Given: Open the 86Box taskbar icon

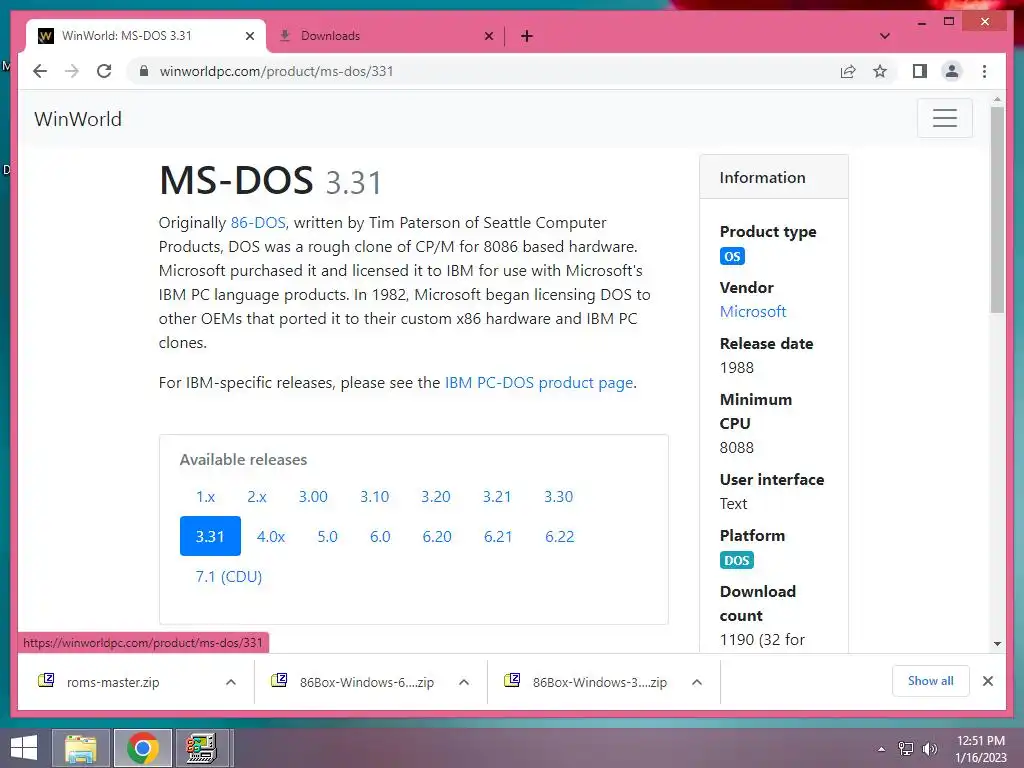Looking at the screenshot, I should point(201,748).
